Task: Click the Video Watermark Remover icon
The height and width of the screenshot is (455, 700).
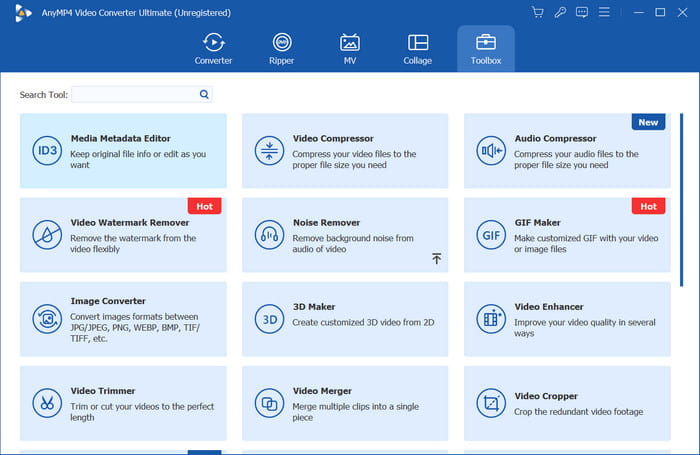Action: click(x=47, y=235)
